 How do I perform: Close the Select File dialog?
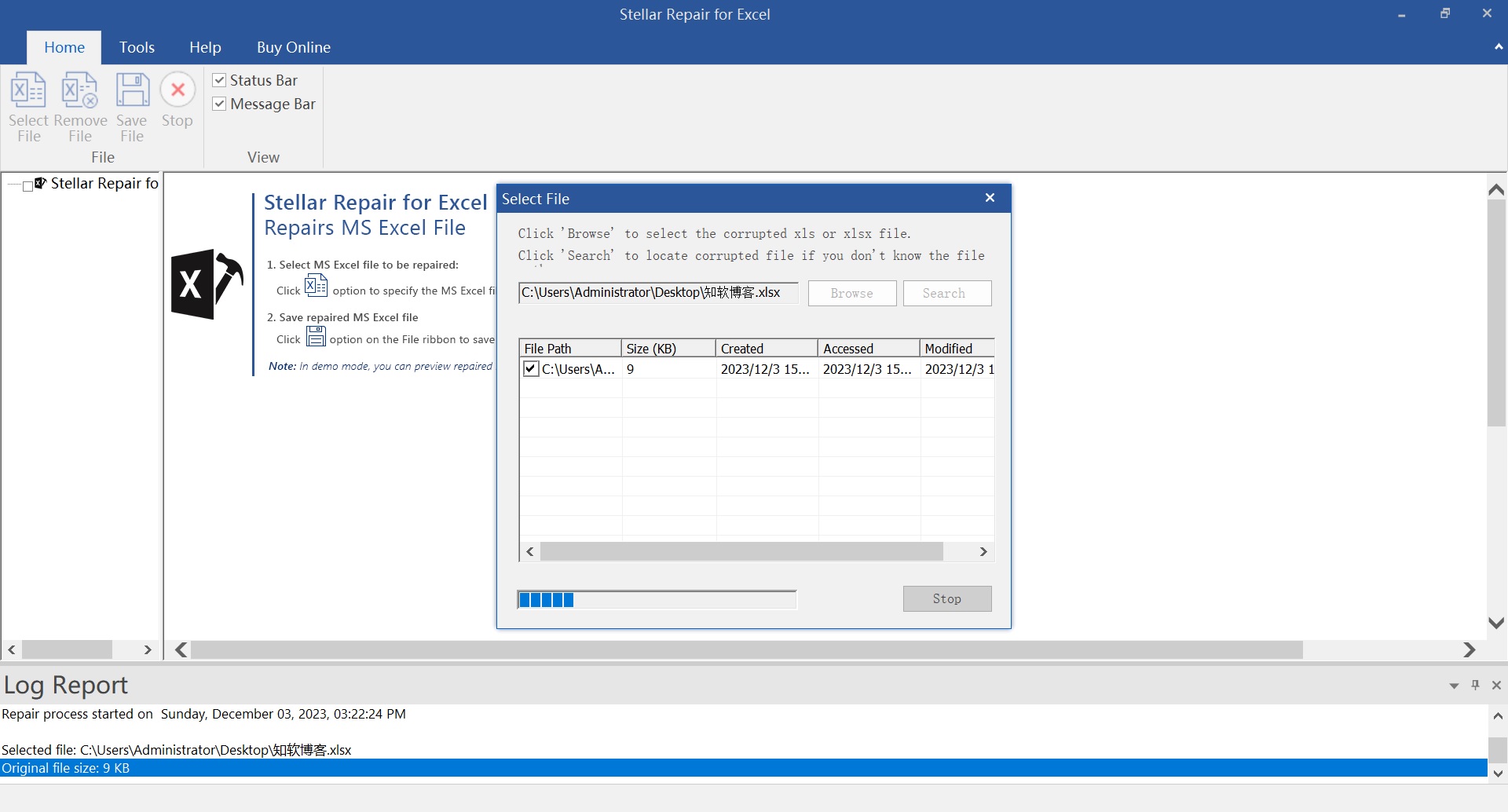[990, 198]
